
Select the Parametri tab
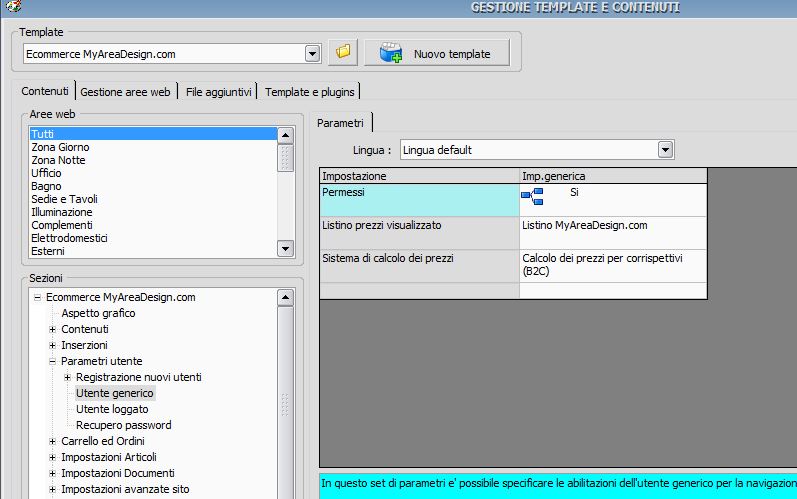pos(341,123)
